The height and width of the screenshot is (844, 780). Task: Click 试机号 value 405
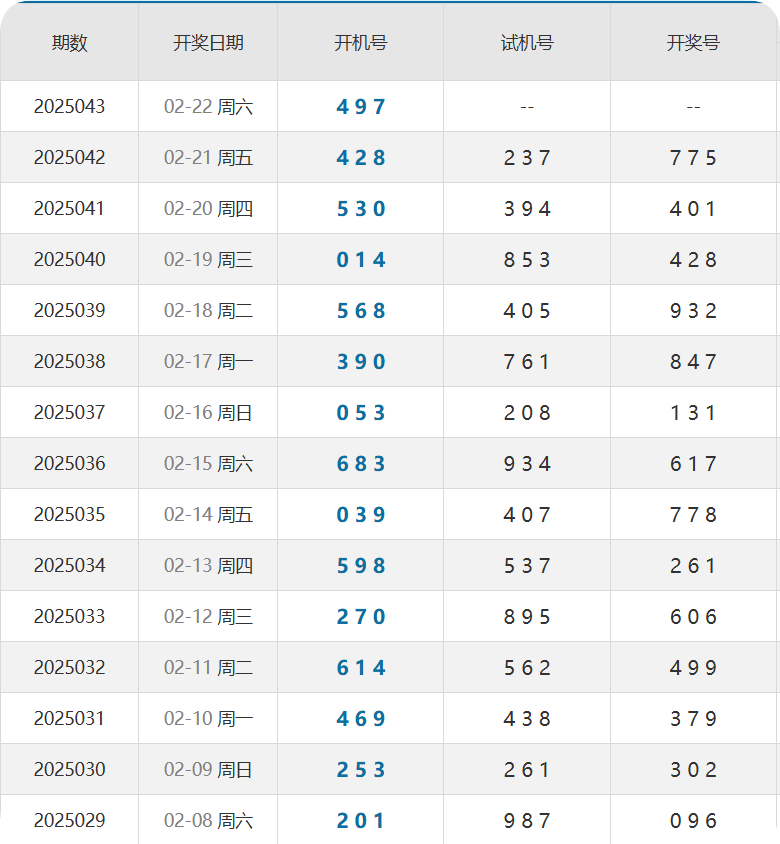pyautogui.click(x=527, y=311)
